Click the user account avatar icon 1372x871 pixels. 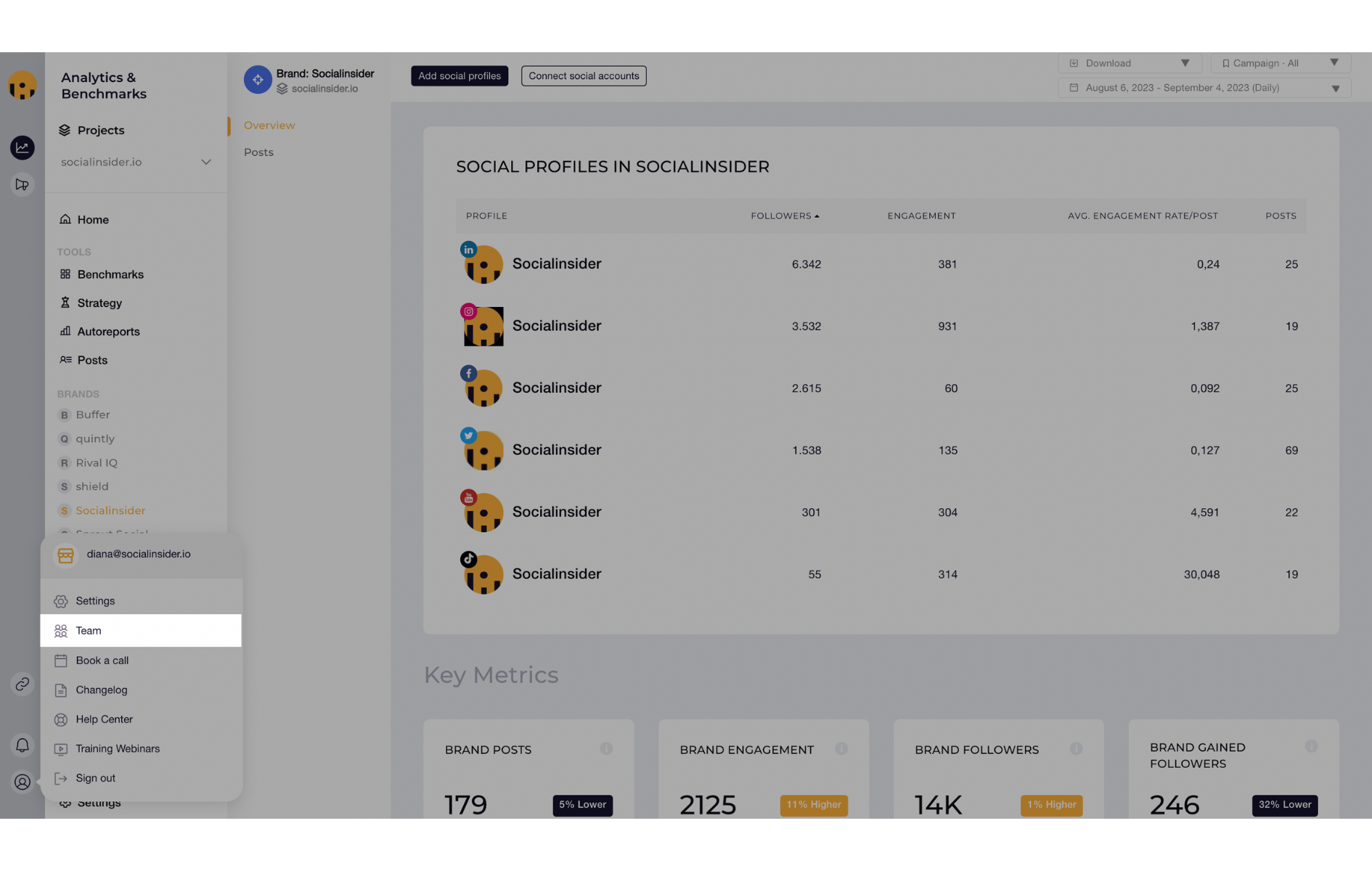23,782
